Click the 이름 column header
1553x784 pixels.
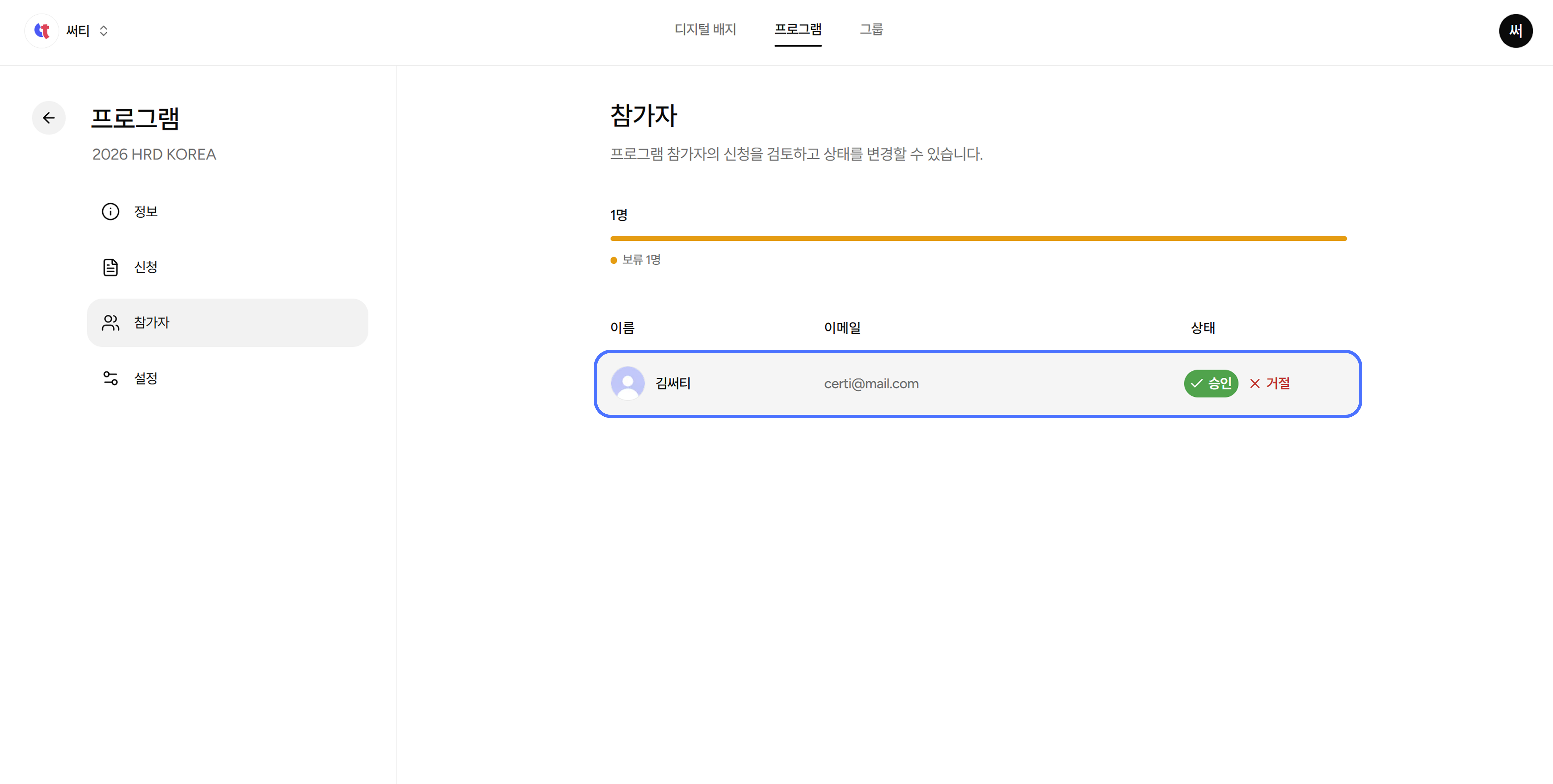[622, 328]
